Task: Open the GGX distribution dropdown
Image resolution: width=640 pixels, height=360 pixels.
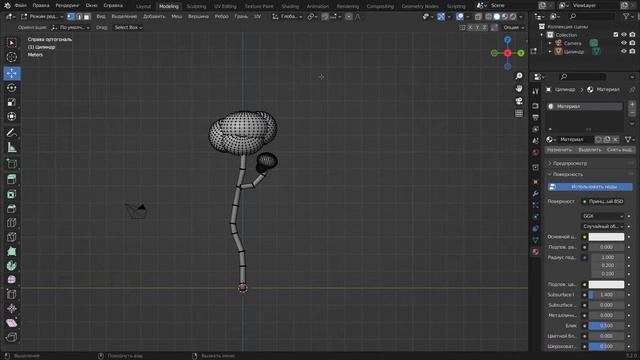Action: point(602,216)
